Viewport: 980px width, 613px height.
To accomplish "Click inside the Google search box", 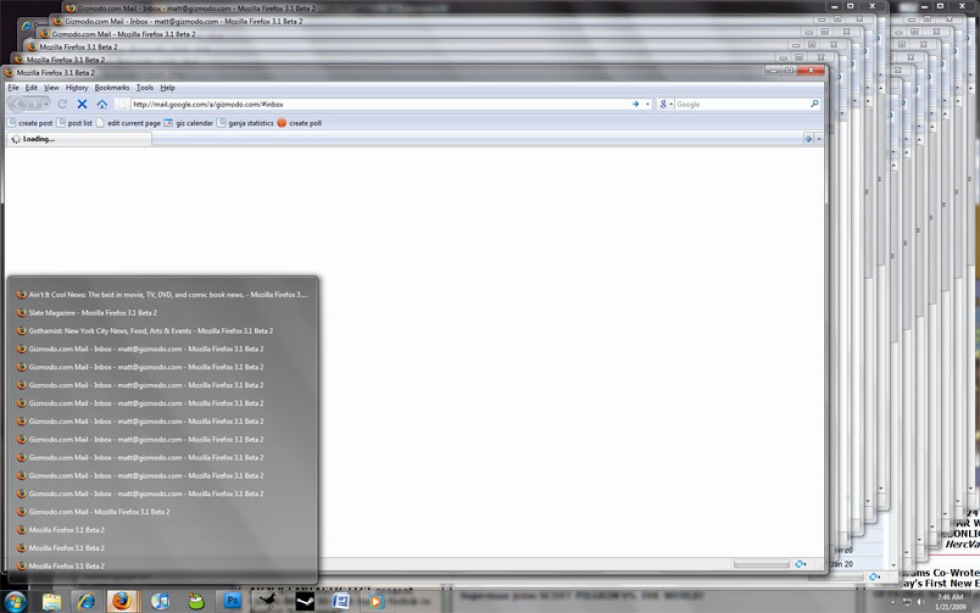I will click(x=741, y=104).
